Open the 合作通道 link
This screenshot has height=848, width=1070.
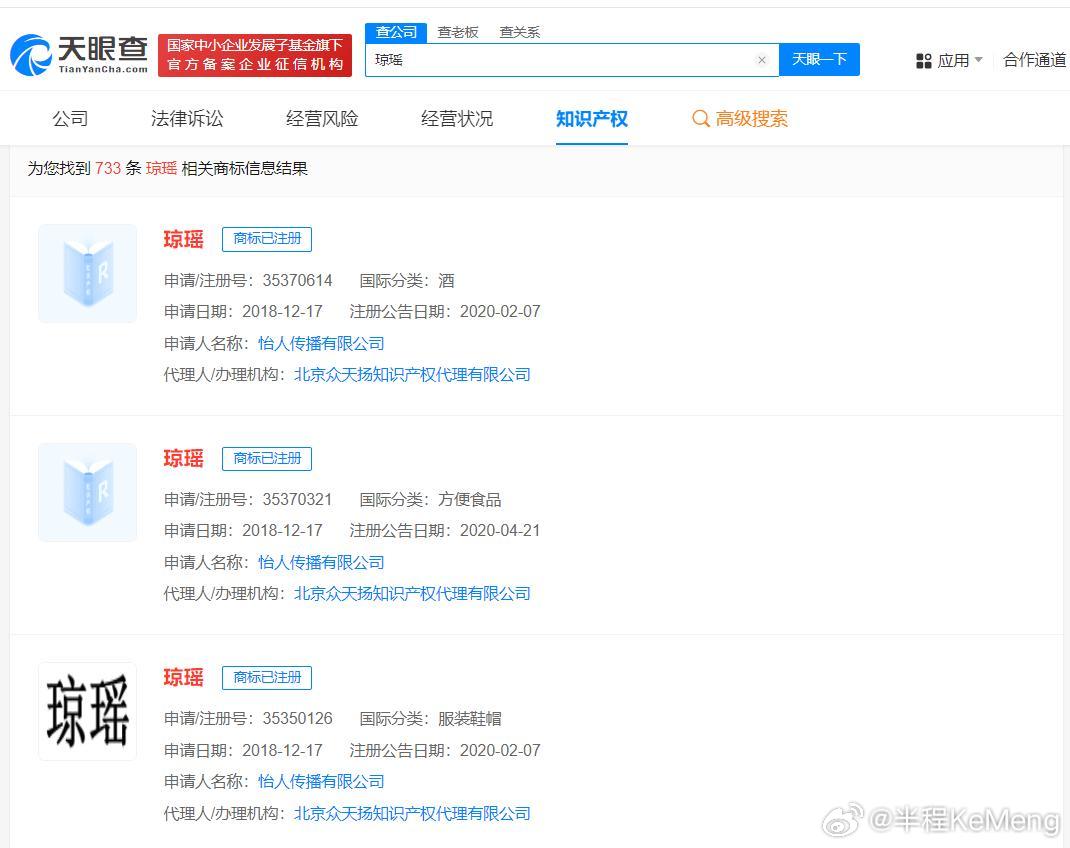(1035, 60)
